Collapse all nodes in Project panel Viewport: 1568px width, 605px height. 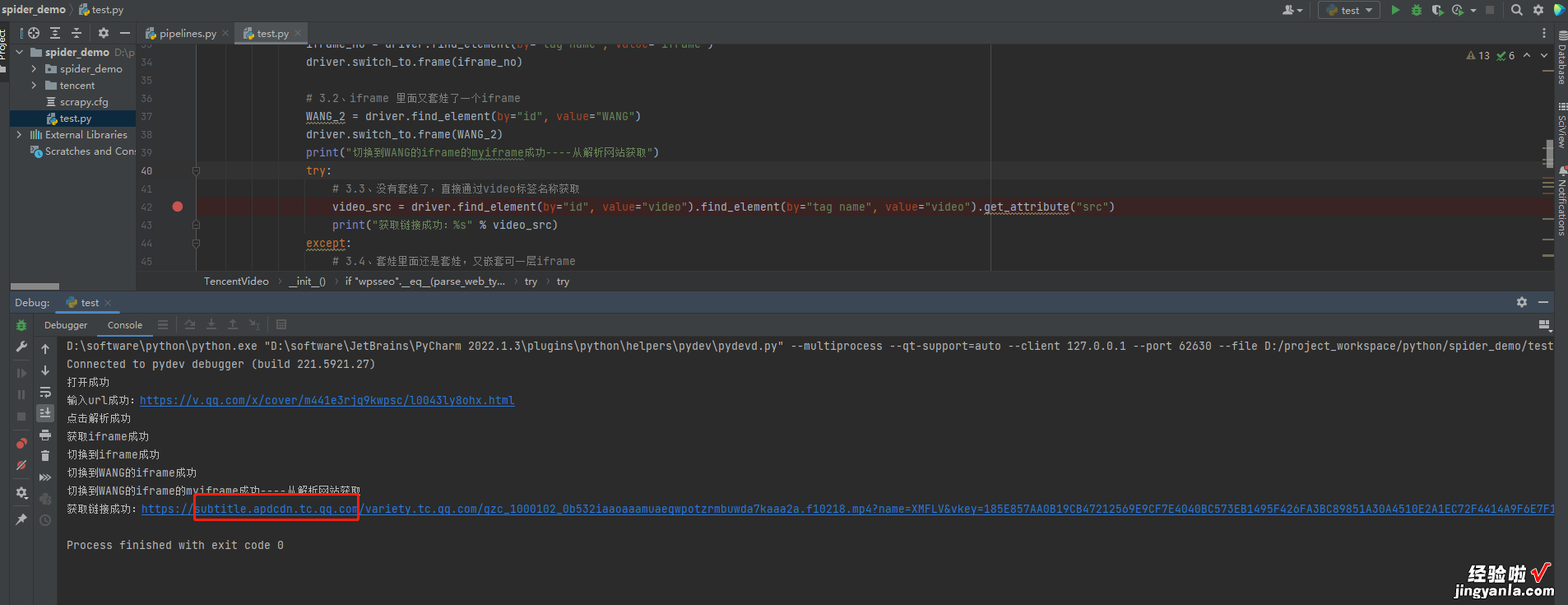click(77, 33)
